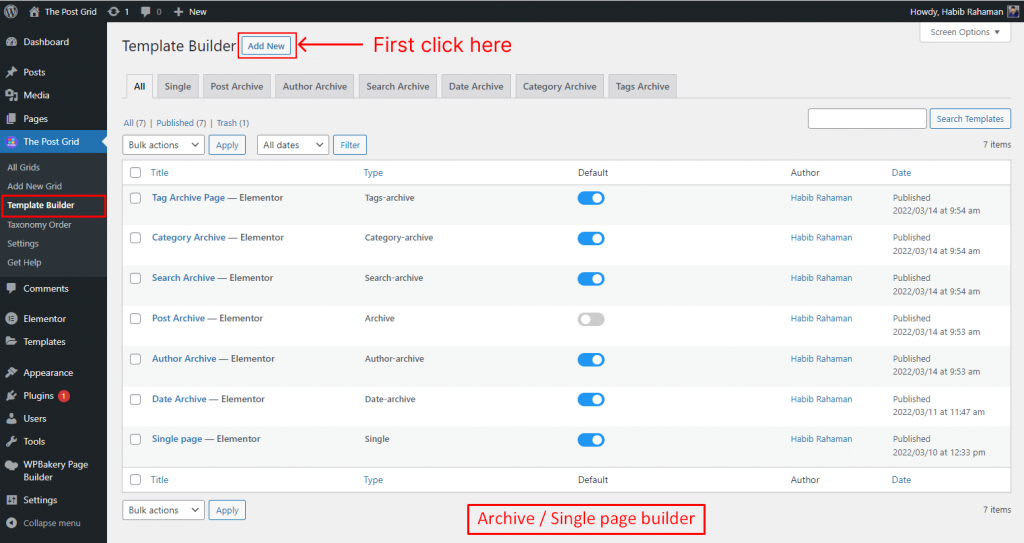This screenshot has height=543, width=1024.
Task: Check the Tag Archive Page row checkbox
Action: 135,198
